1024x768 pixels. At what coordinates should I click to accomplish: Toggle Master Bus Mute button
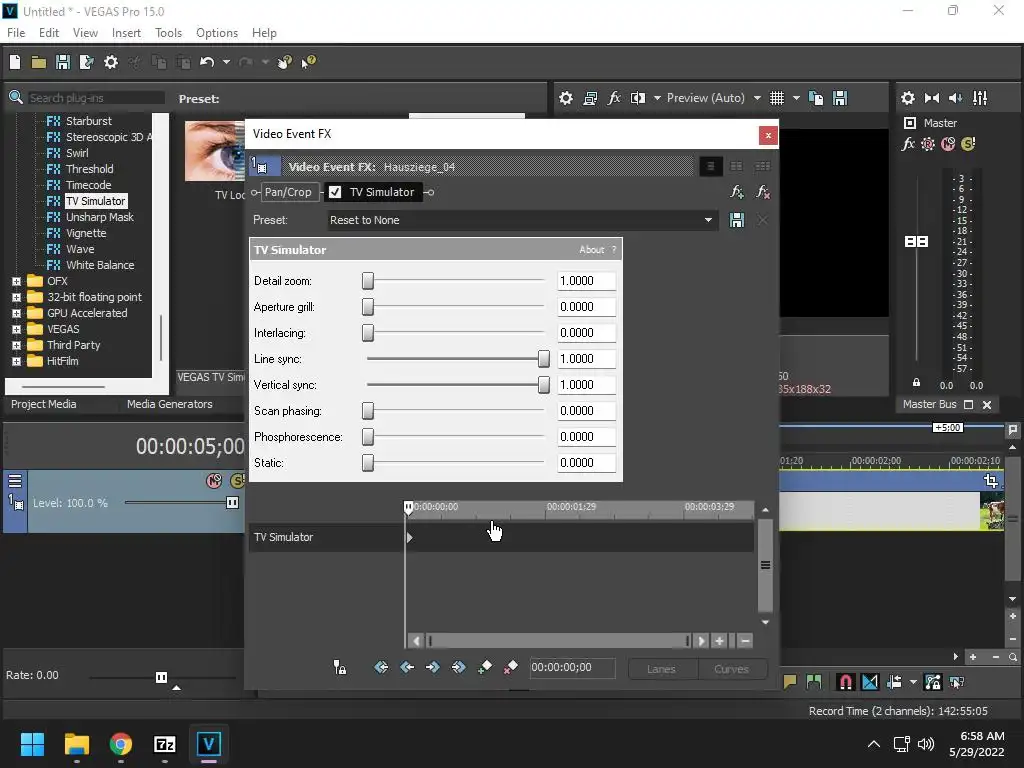click(948, 144)
